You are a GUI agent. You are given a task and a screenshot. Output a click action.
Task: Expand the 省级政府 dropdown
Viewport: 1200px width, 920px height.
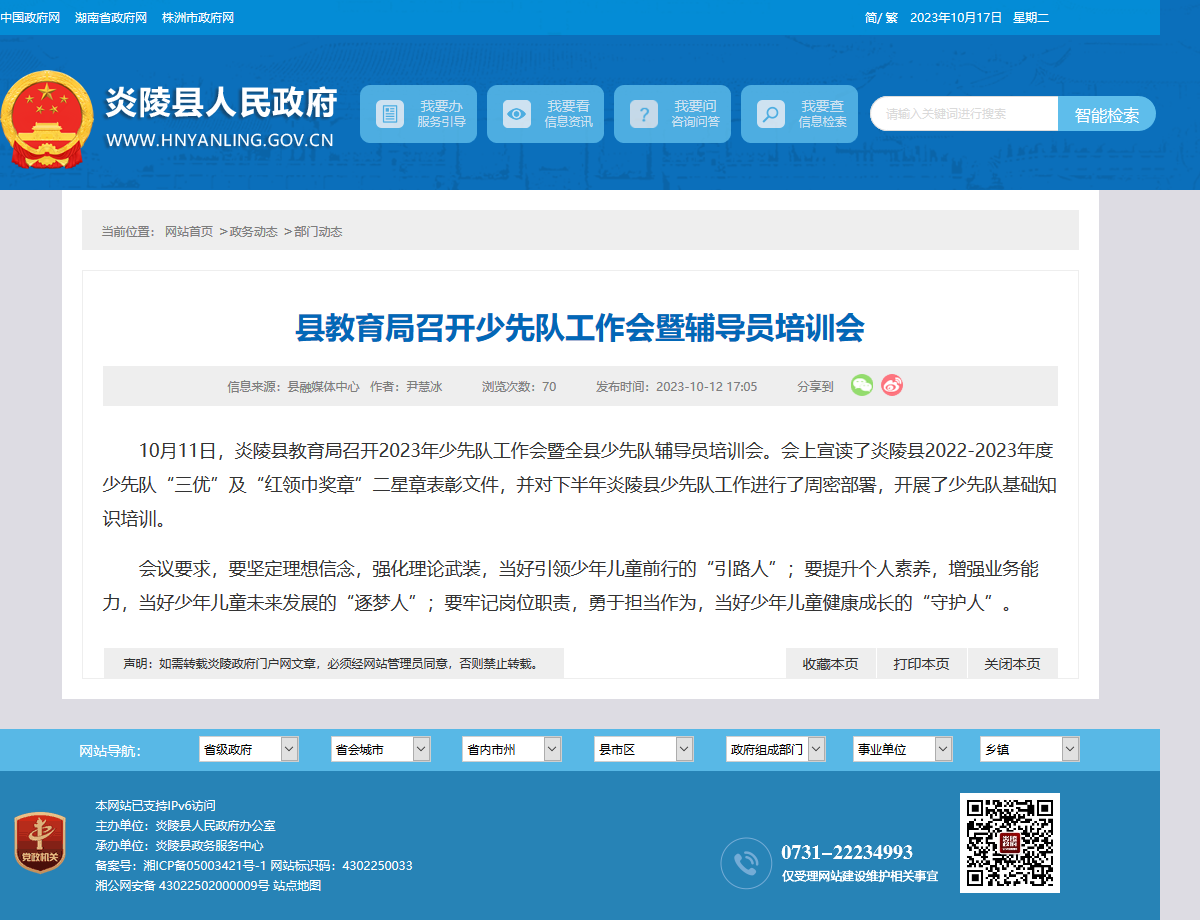point(249,749)
